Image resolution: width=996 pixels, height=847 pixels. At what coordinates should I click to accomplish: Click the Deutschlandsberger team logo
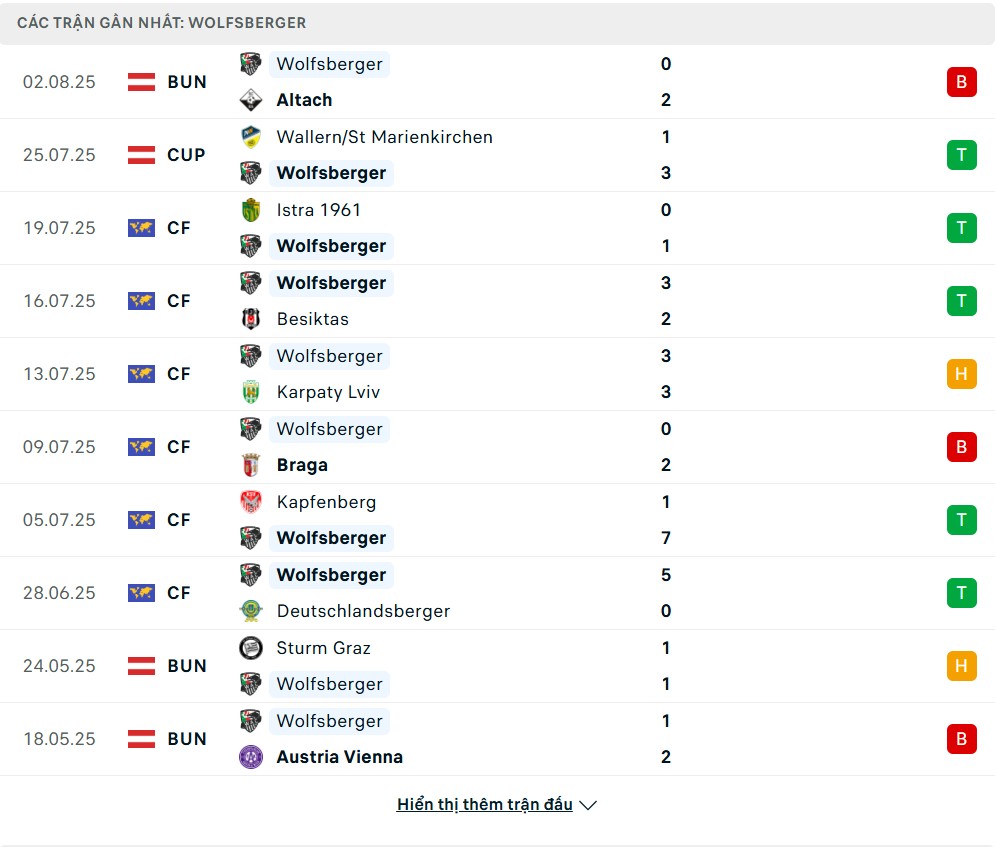(250, 611)
